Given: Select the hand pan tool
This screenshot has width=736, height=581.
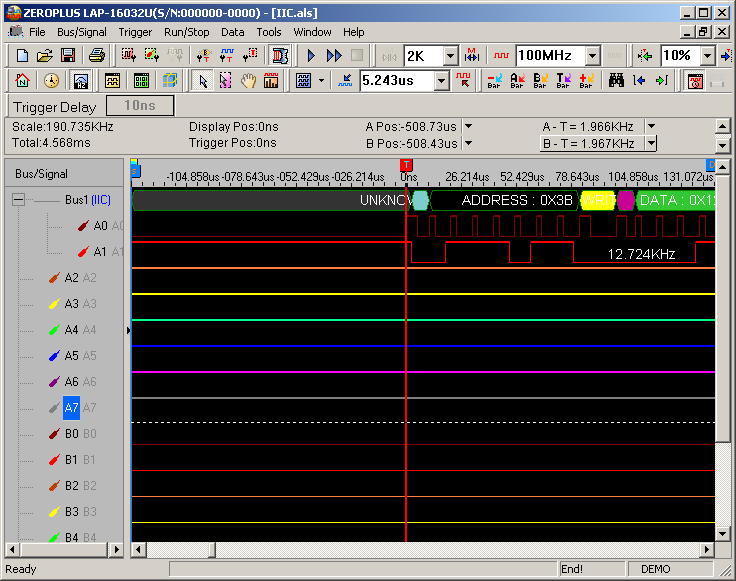Looking at the screenshot, I should pos(248,81).
